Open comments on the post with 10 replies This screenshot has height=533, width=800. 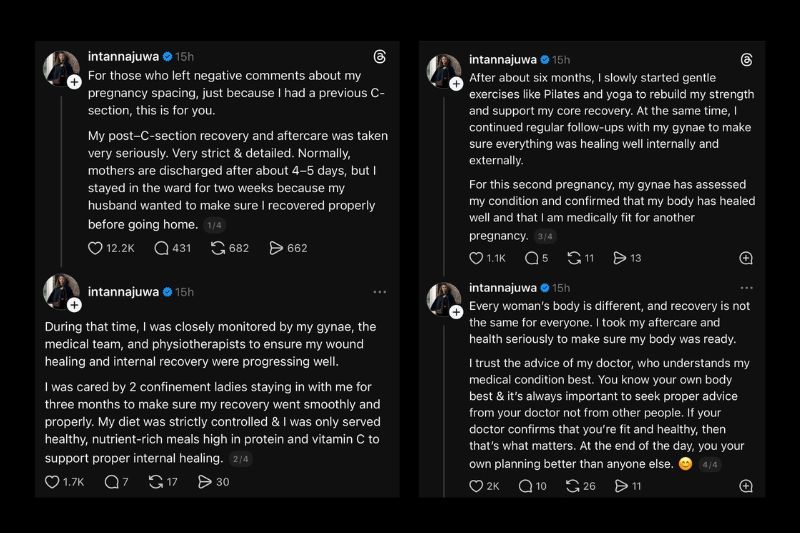(x=525, y=486)
